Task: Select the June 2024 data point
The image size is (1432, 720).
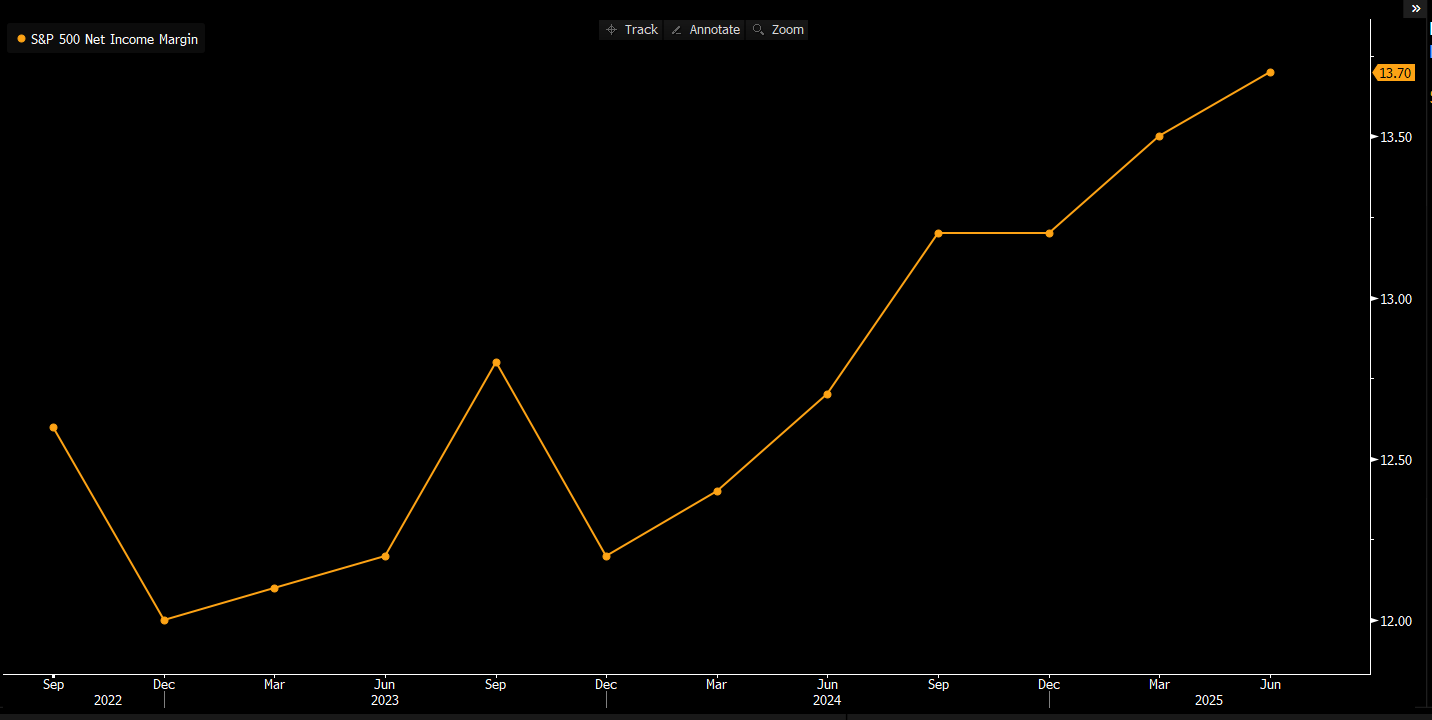Action: tap(827, 394)
